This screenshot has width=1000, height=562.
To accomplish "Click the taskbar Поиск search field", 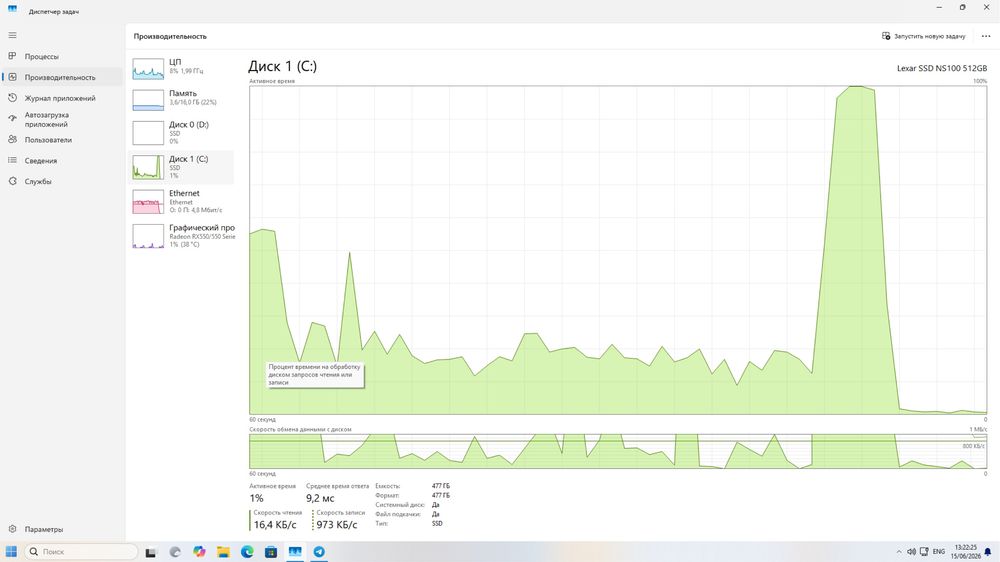I will click(81, 552).
